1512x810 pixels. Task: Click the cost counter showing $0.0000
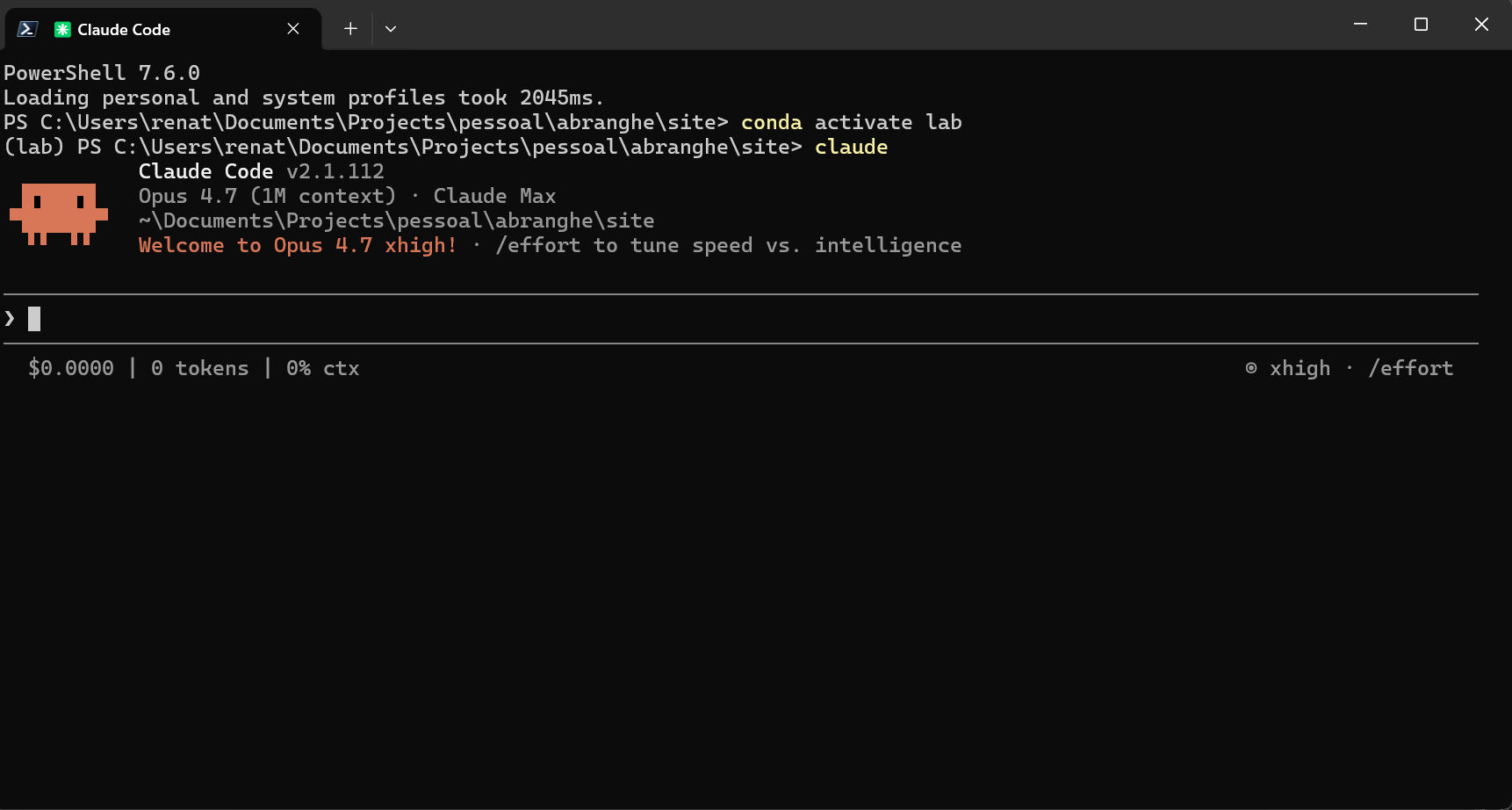tap(70, 368)
